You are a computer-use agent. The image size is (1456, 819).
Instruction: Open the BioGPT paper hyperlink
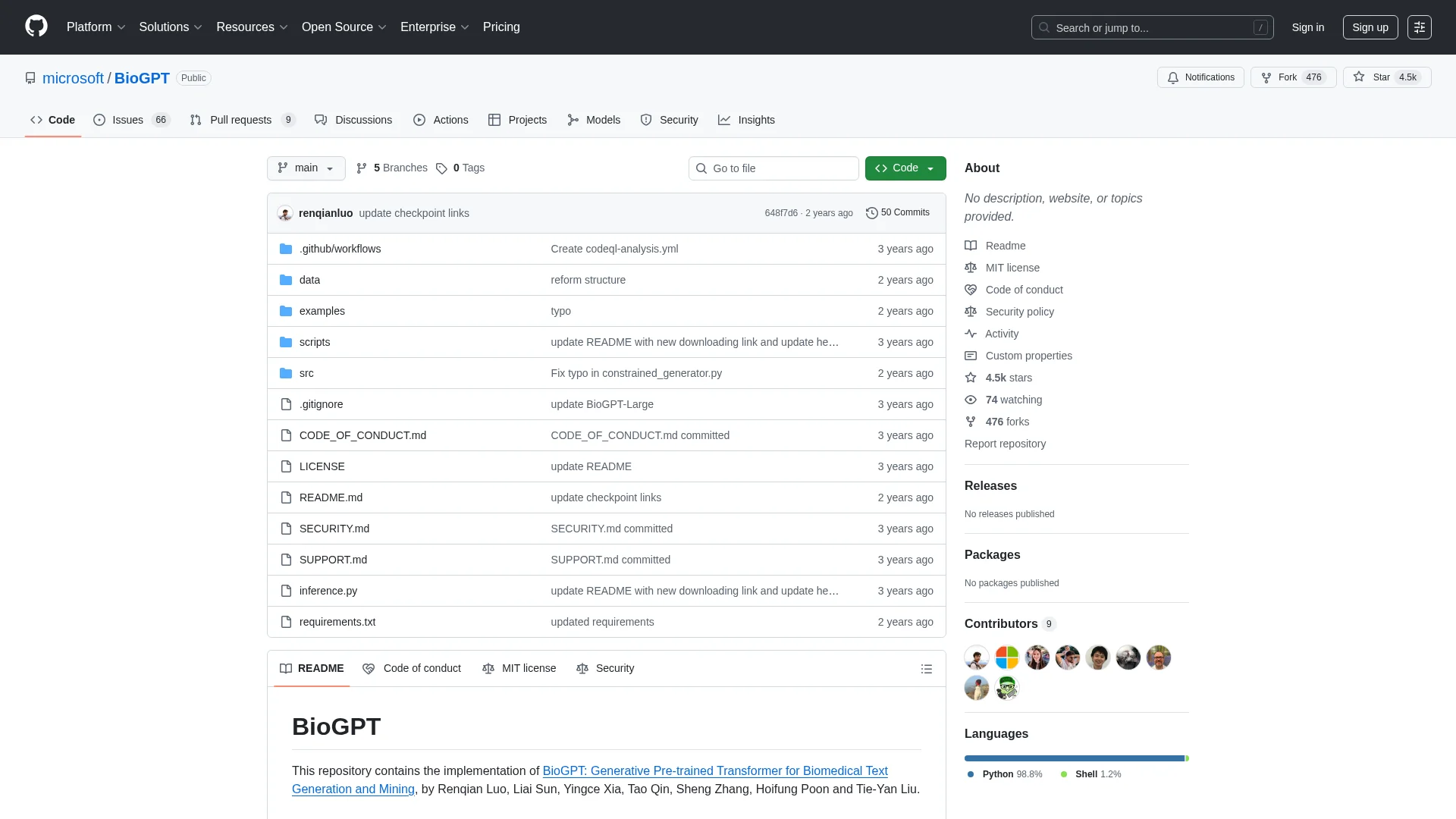pyautogui.click(x=714, y=771)
